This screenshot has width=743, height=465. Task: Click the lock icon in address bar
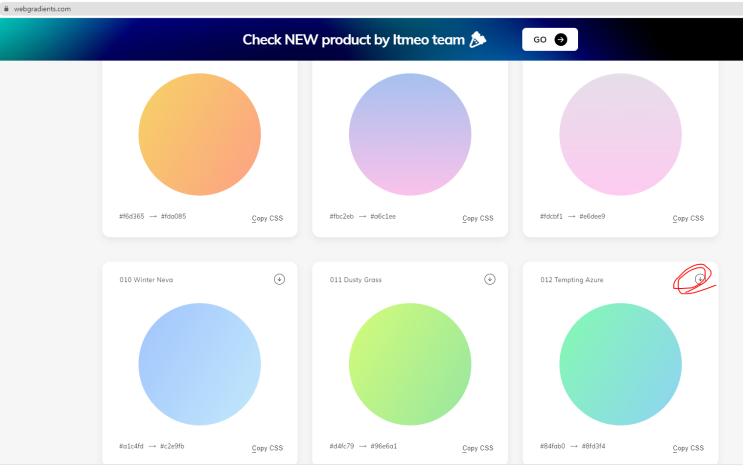6,9
